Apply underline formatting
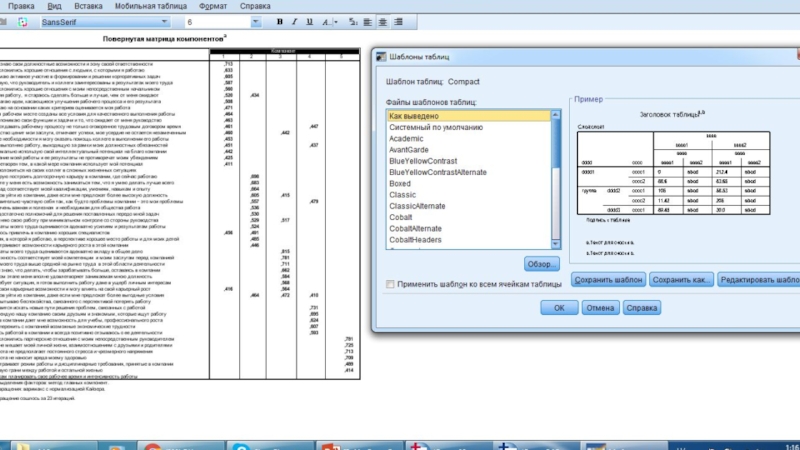 (308, 21)
